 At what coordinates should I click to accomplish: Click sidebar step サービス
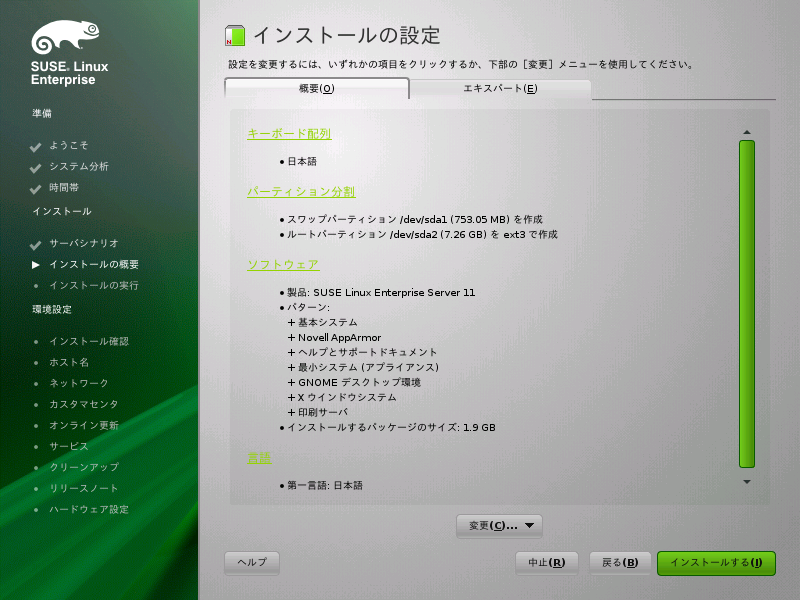[69, 446]
